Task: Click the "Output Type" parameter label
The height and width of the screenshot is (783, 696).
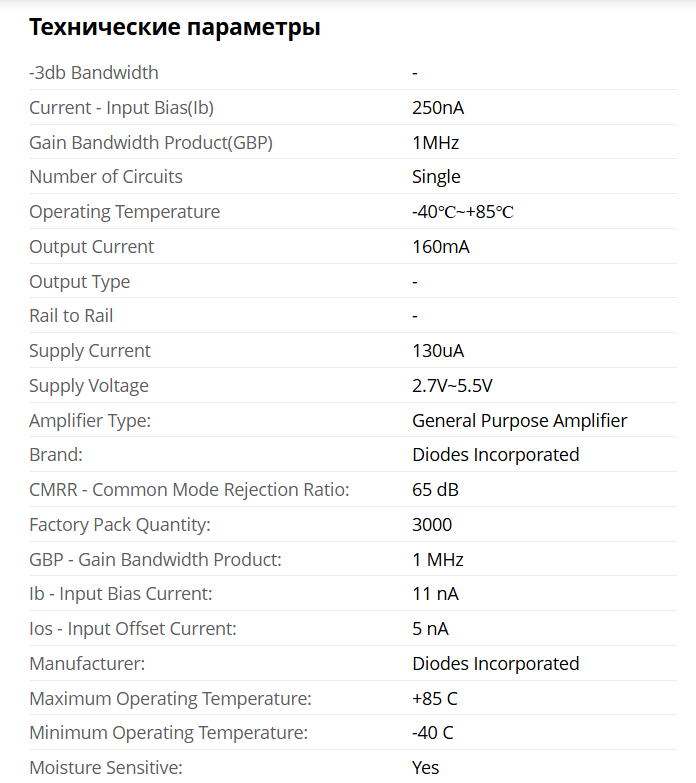Action: pos(80,282)
